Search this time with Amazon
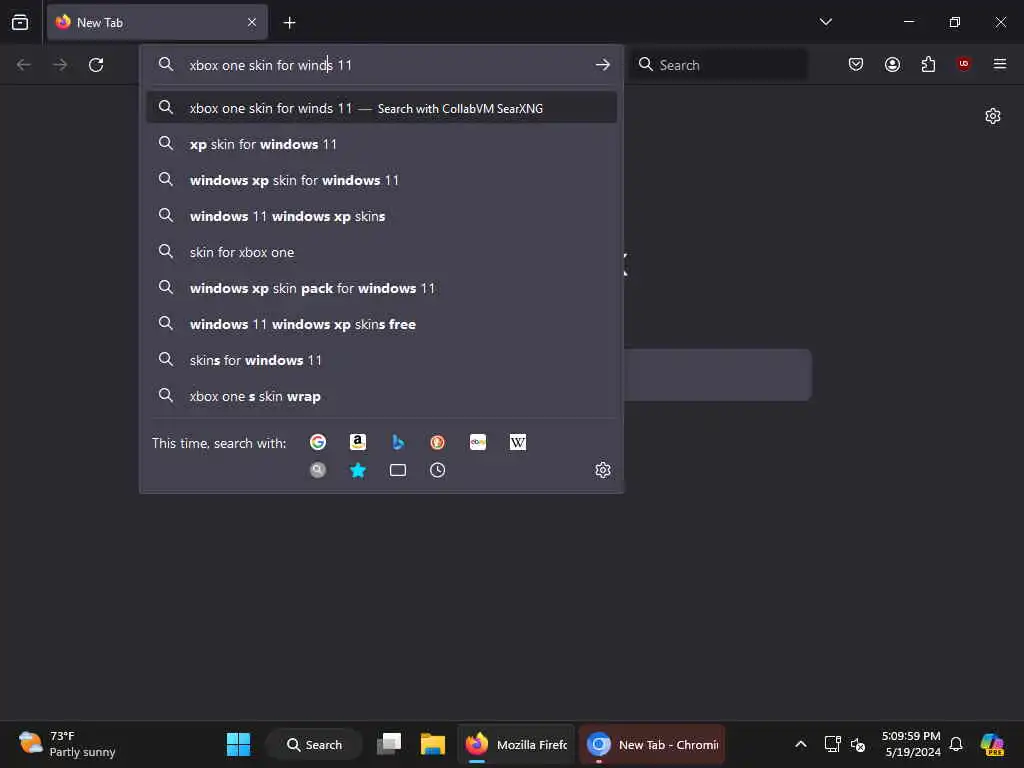The height and width of the screenshot is (768, 1024). coord(358,442)
